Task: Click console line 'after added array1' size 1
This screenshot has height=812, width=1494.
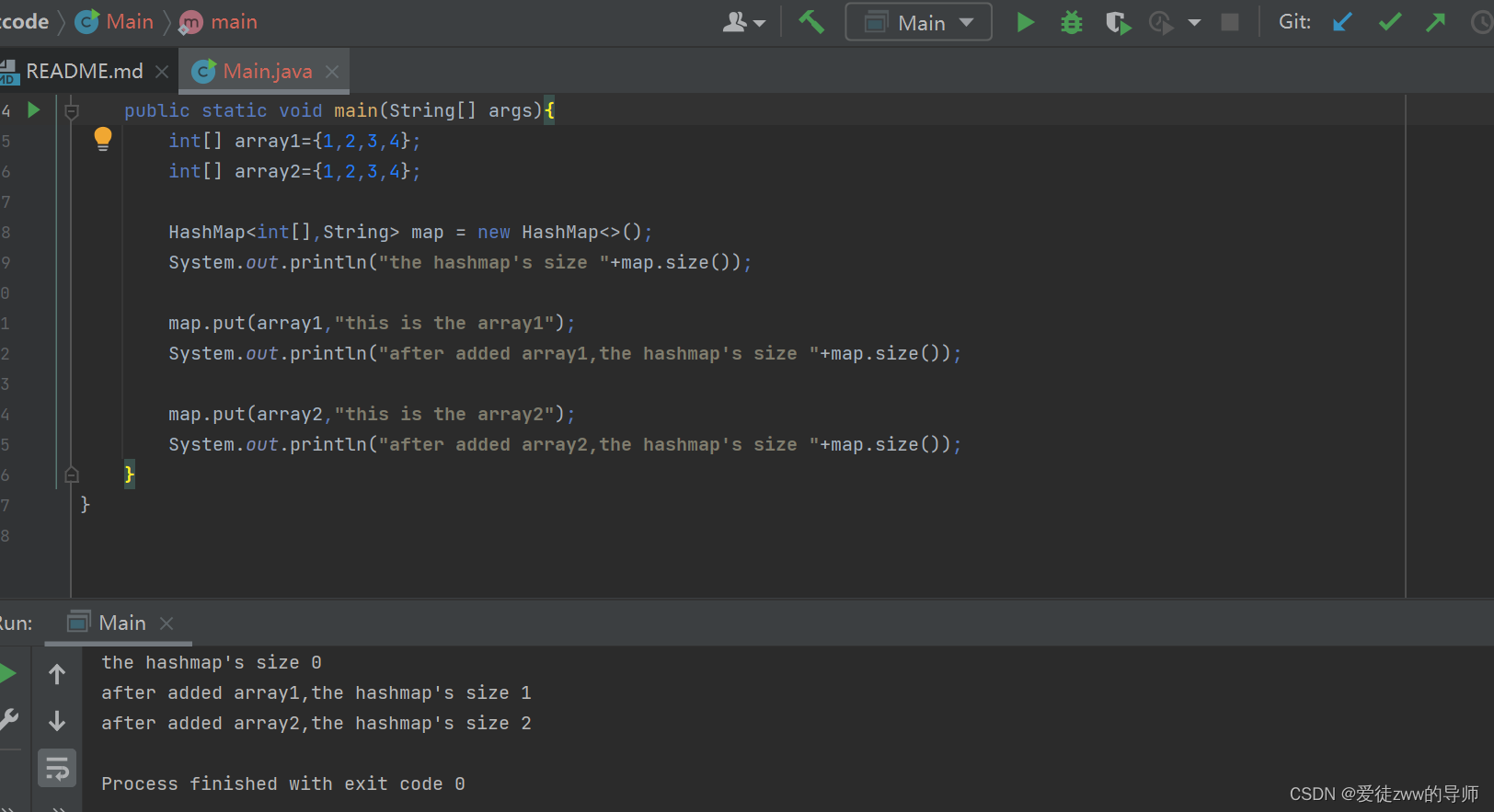Action: click(316, 692)
